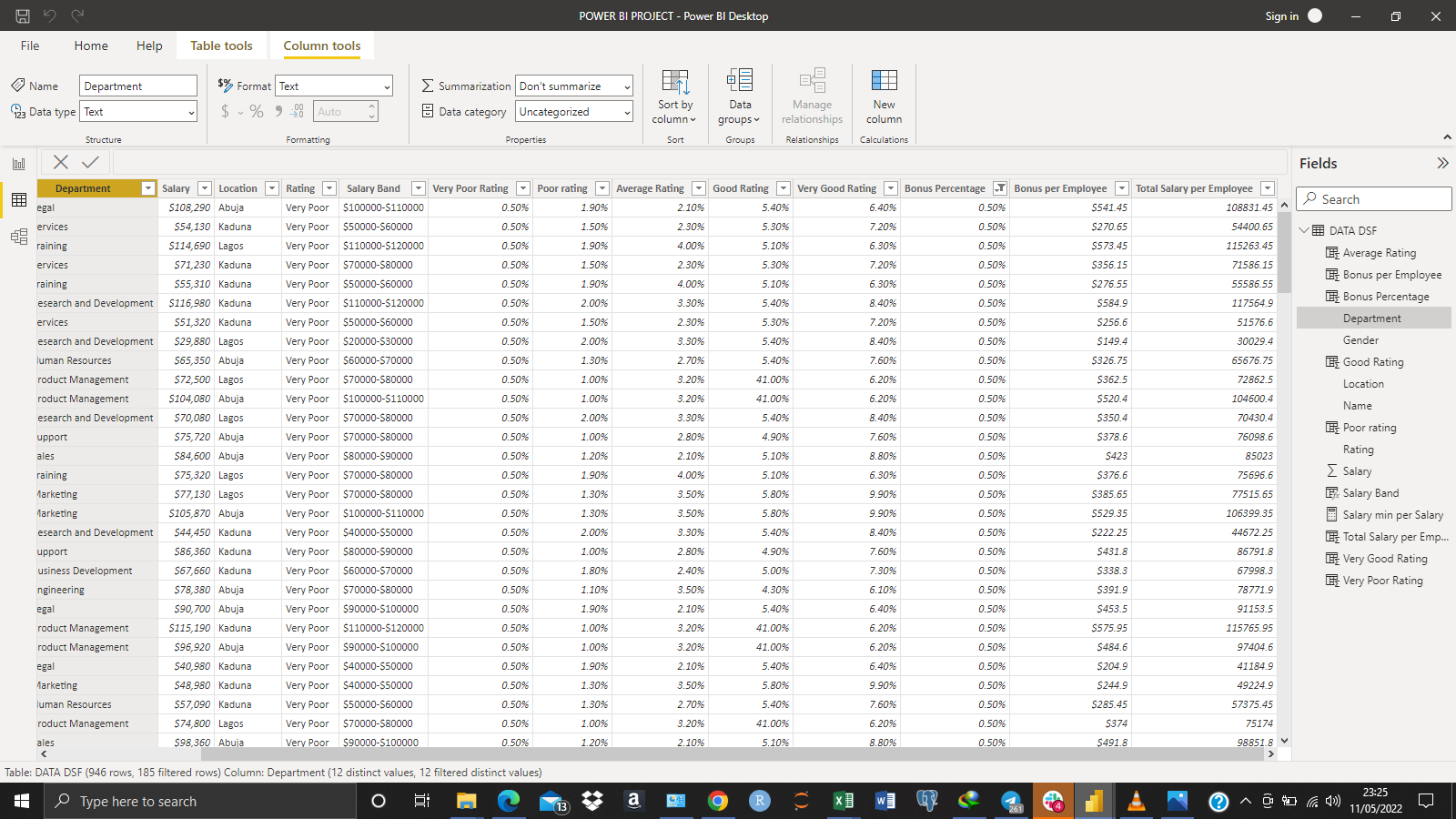Image resolution: width=1456 pixels, height=819 pixels.
Task: Open the File menu
Action: pos(29,45)
